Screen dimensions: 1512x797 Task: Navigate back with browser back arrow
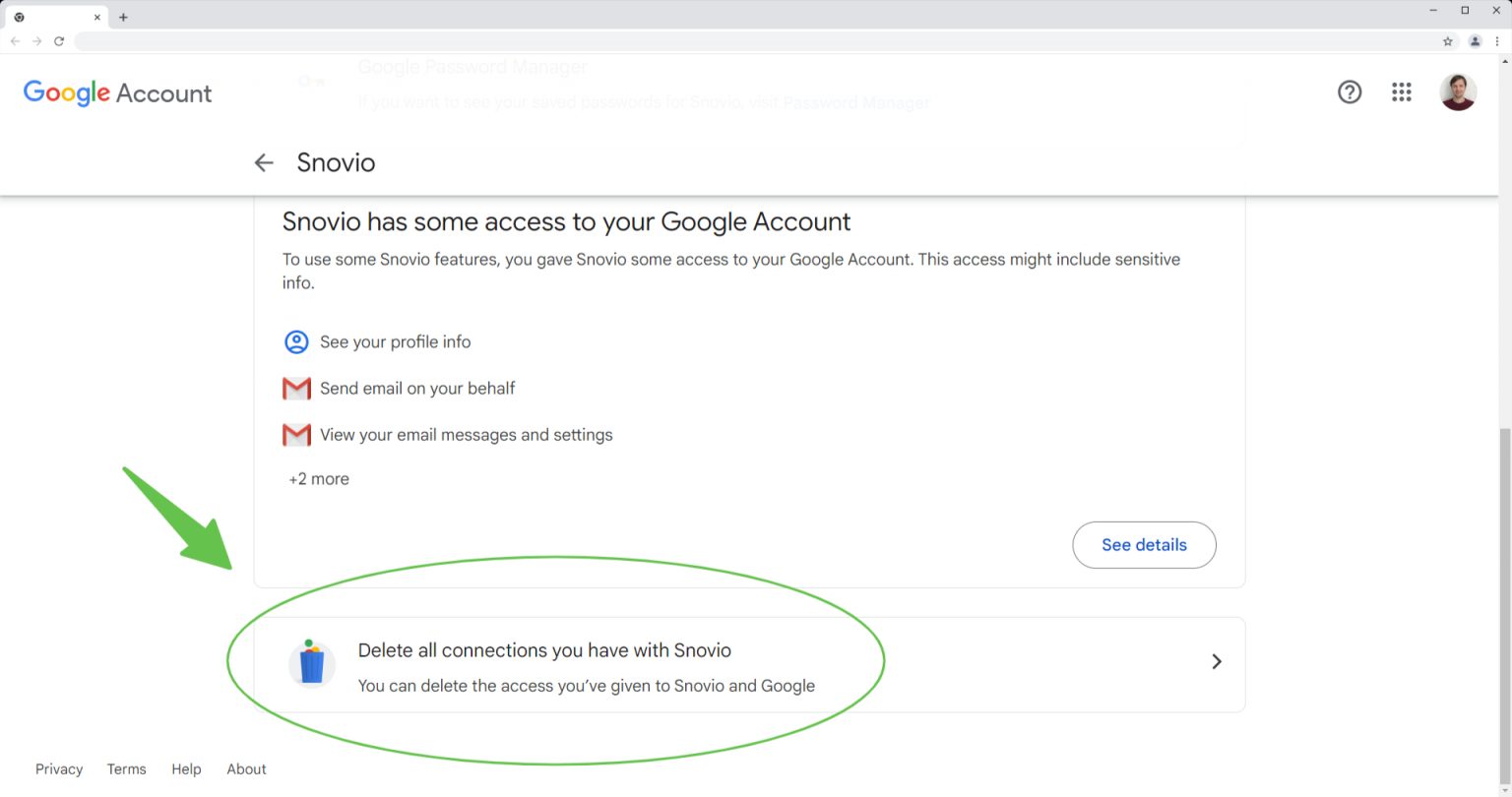coord(15,41)
